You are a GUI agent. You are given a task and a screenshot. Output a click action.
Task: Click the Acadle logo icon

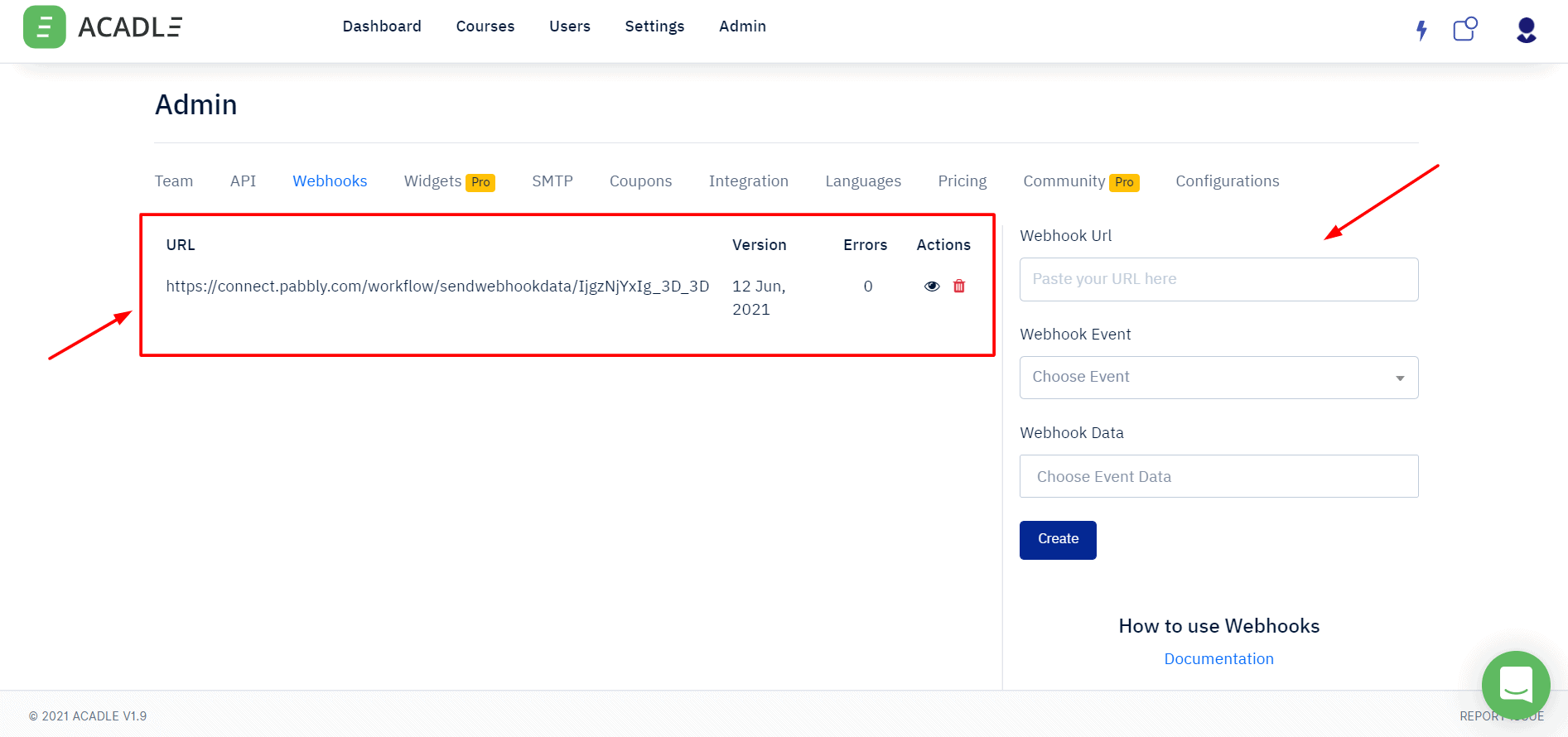(45, 27)
